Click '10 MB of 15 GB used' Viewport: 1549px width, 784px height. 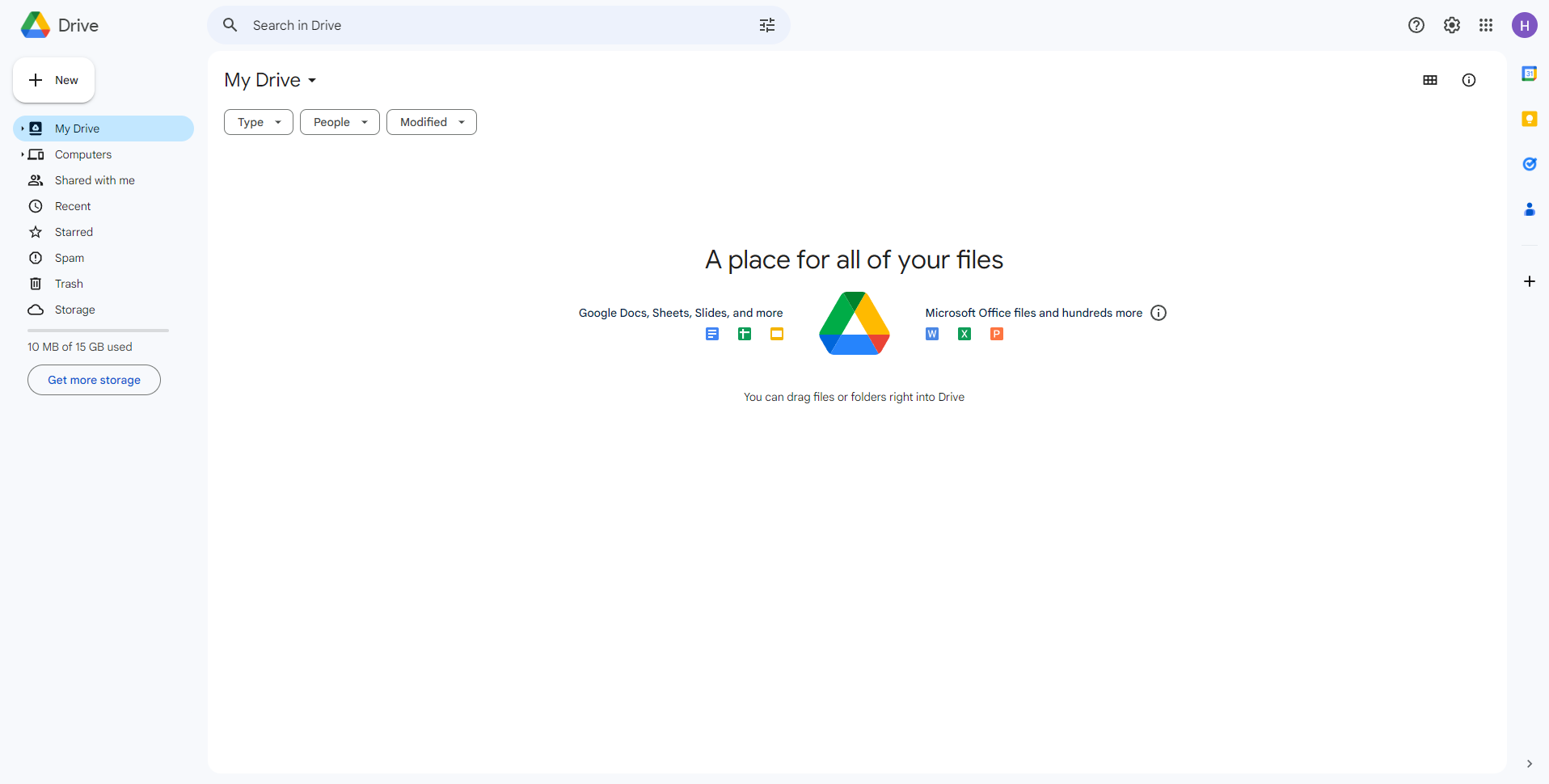(80, 347)
